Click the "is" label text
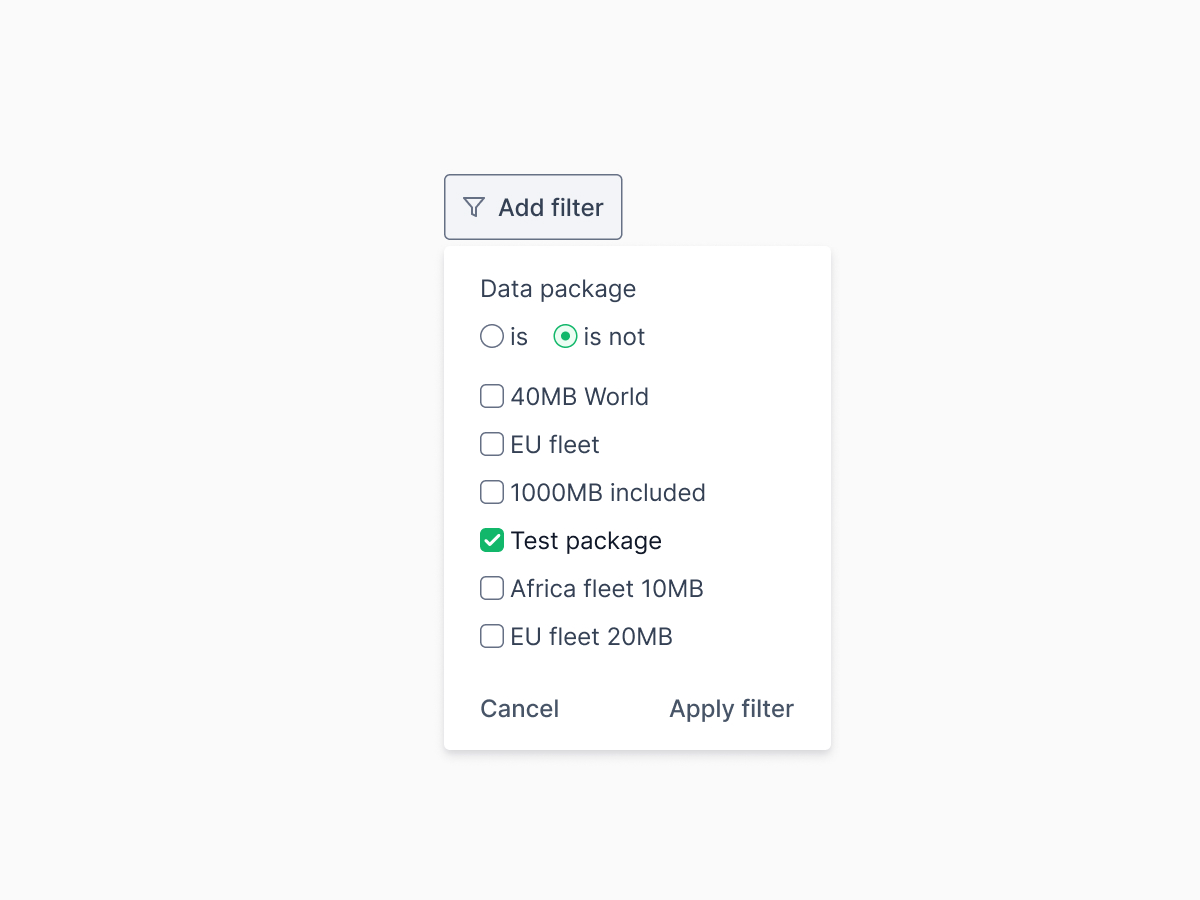The width and height of the screenshot is (1200, 900). click(x=519, y=337)
